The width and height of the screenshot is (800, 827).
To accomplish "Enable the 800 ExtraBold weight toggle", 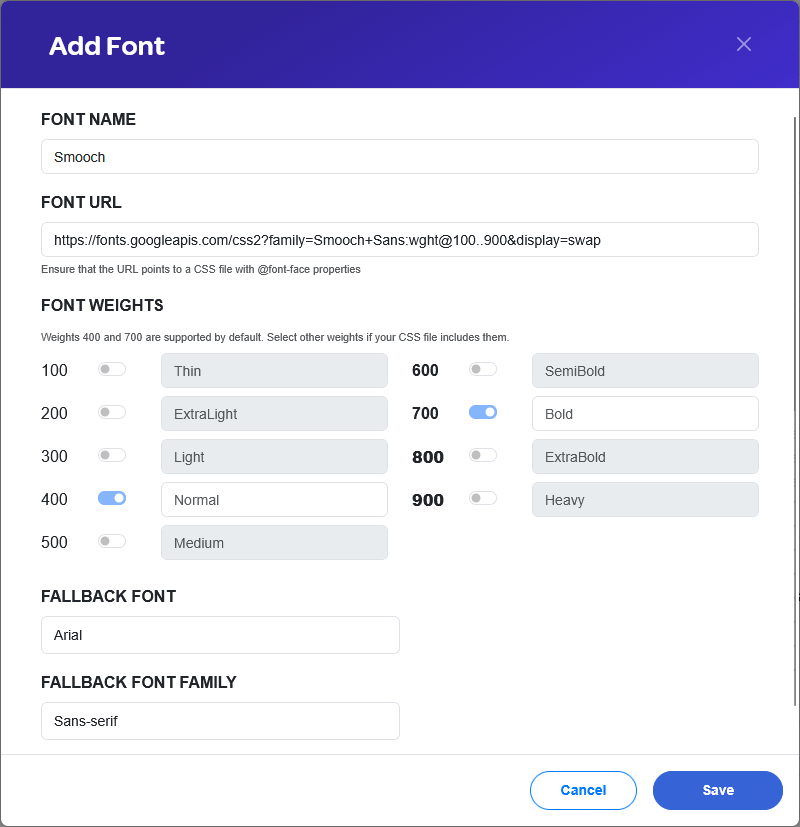I will click(x=483, y=455).
